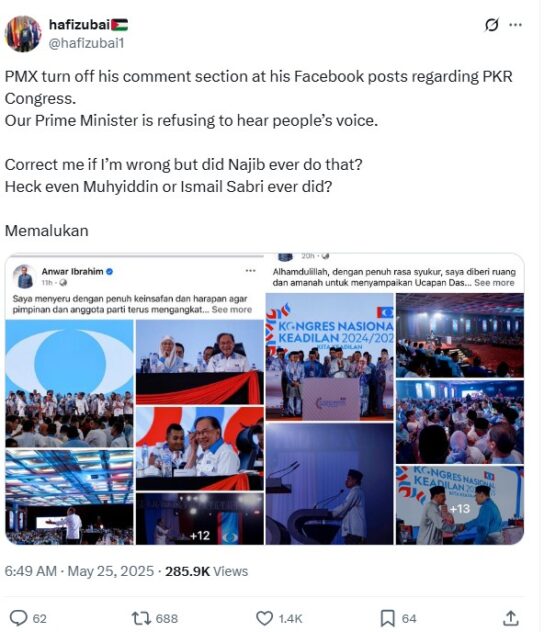Open the tweet's three-dot more menu
544x632 pixels.
click(515, 25)
